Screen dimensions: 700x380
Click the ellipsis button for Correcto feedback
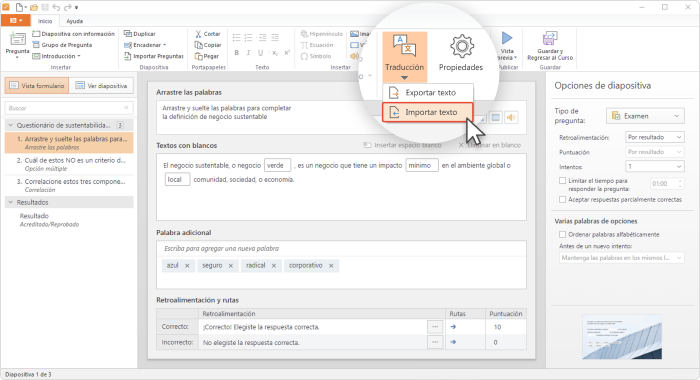click(435, 327)
